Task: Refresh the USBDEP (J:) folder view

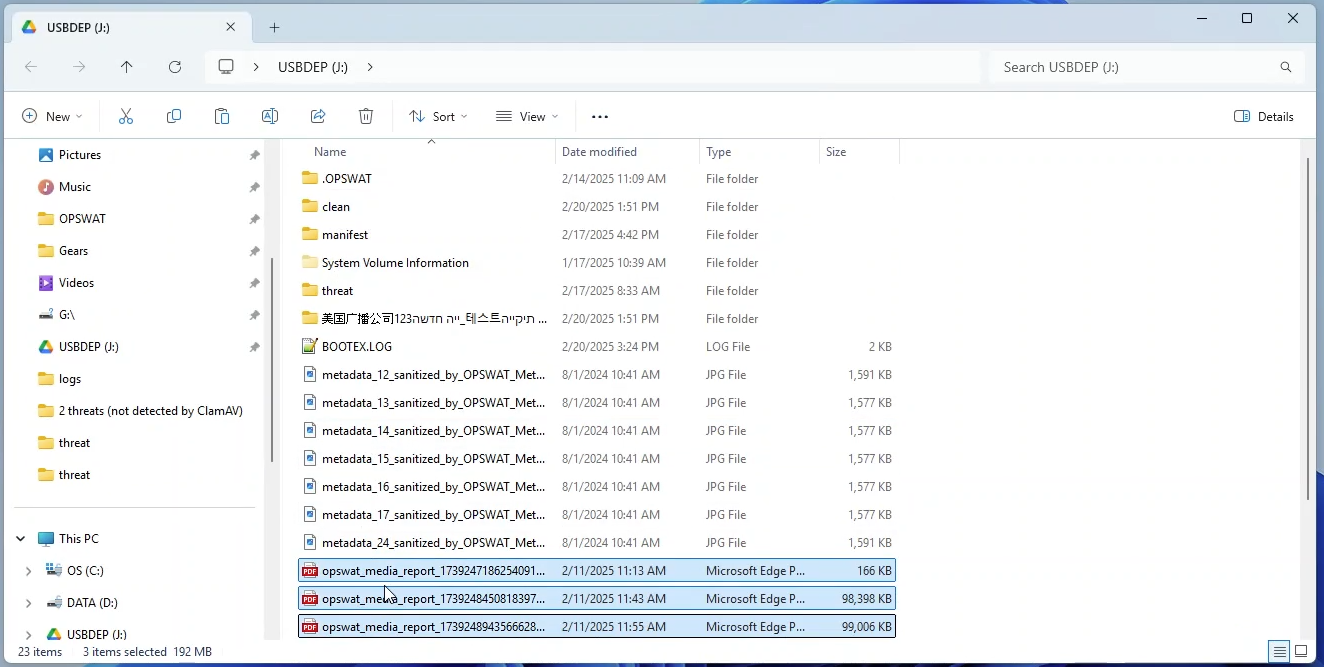Action: click(175, 67)
